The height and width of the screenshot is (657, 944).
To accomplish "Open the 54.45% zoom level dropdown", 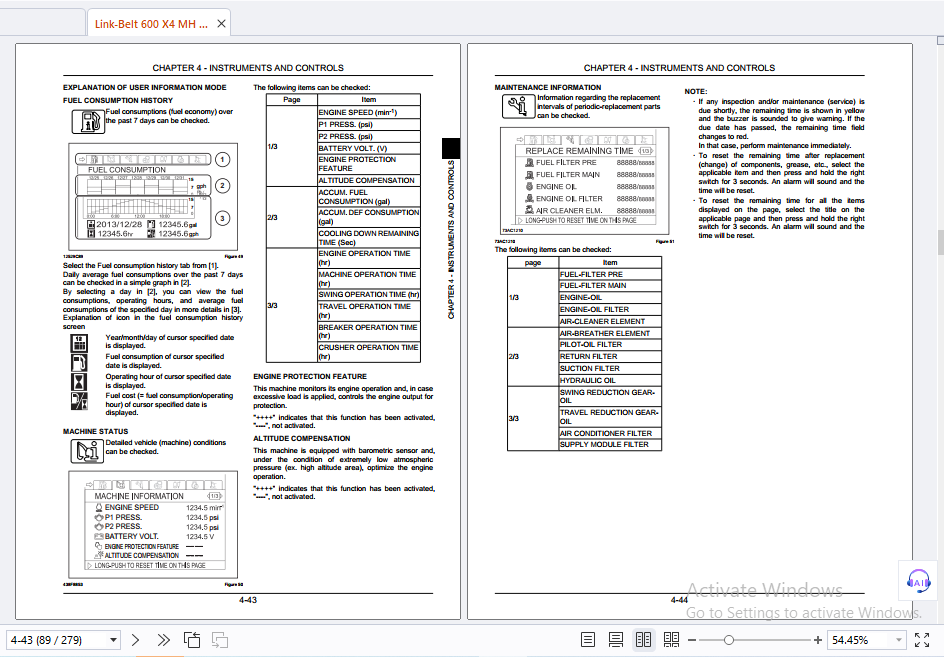I will coord(899,640).
